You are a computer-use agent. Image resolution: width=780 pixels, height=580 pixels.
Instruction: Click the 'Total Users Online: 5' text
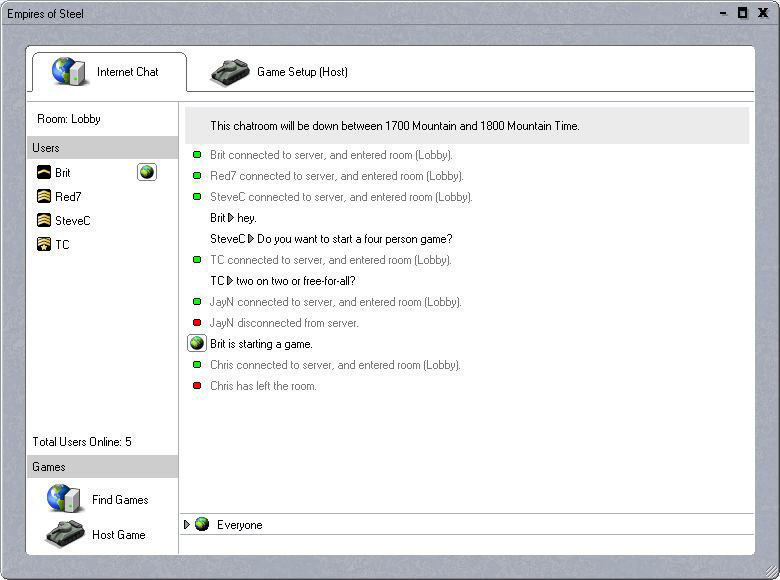(82, 442)
